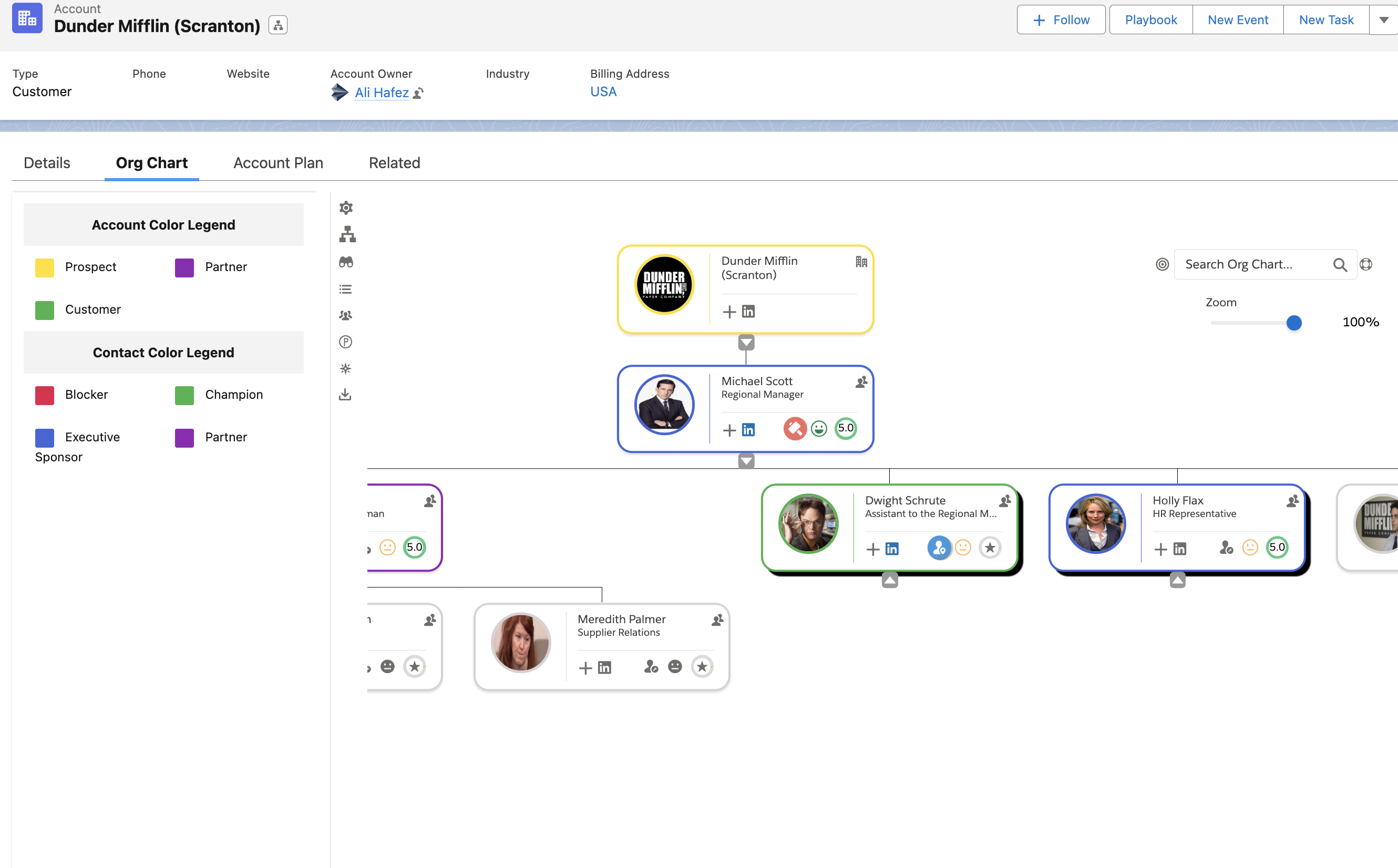Viewport: 1398px width, 868px height.
Task: Create a New Task
Action: [x=1326, y=20]
